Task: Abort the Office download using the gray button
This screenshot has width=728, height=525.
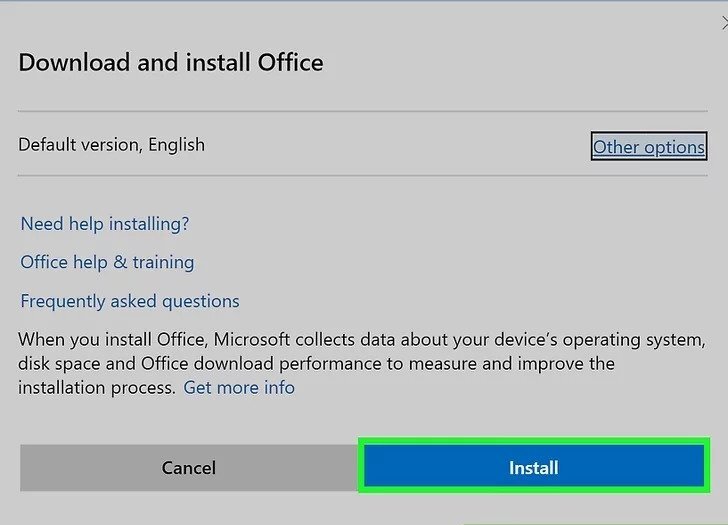Action: 189,467
